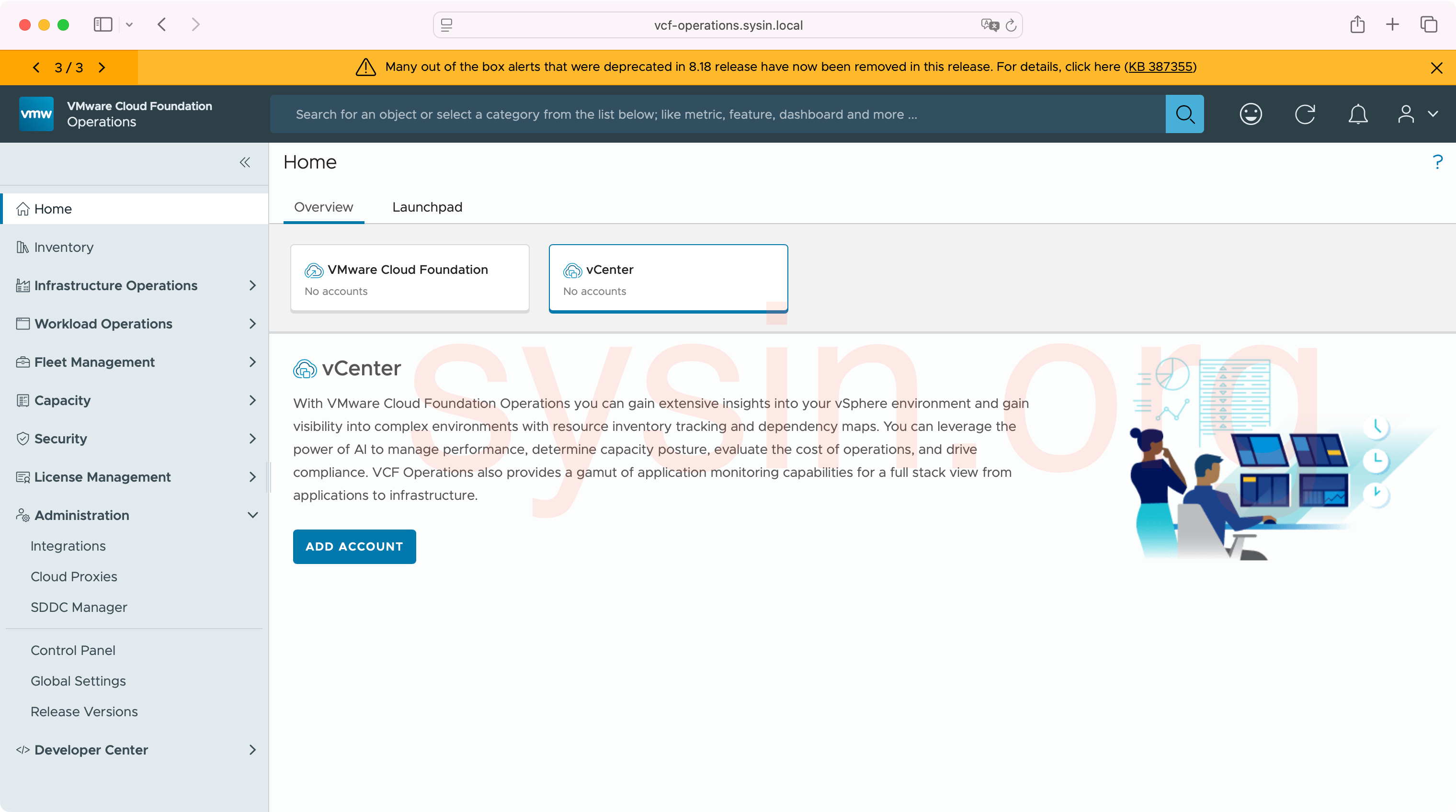The height and width of the screenshot is (812, 1456).
Task: Open the user account dropdown
Action: click(1416, 114)
